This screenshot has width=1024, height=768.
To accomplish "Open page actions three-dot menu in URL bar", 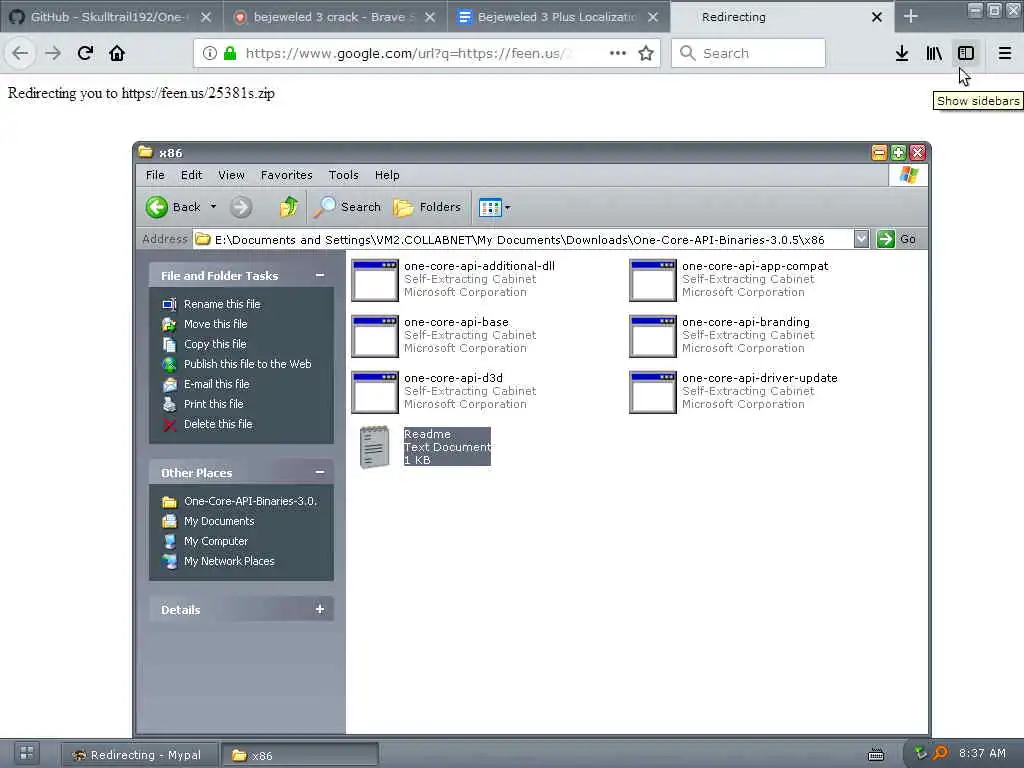I will coord(618,53).
